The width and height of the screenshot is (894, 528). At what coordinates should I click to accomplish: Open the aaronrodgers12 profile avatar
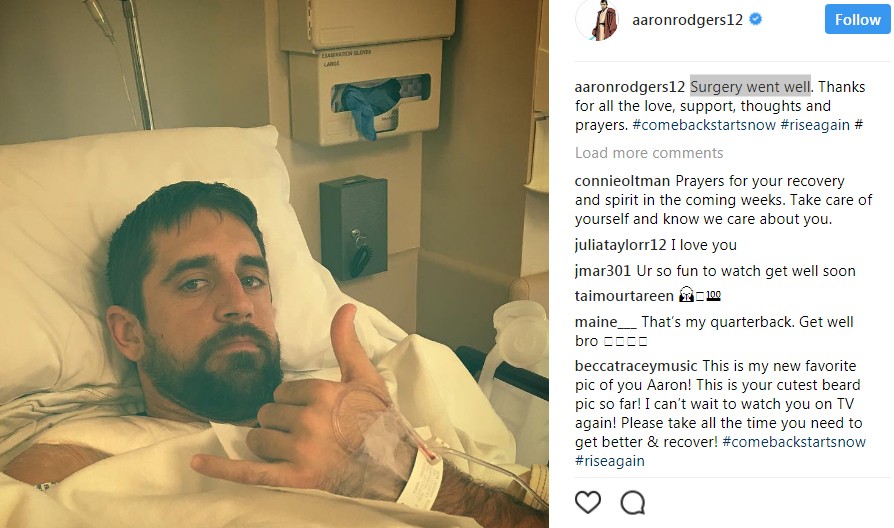[x=597, y=21]
